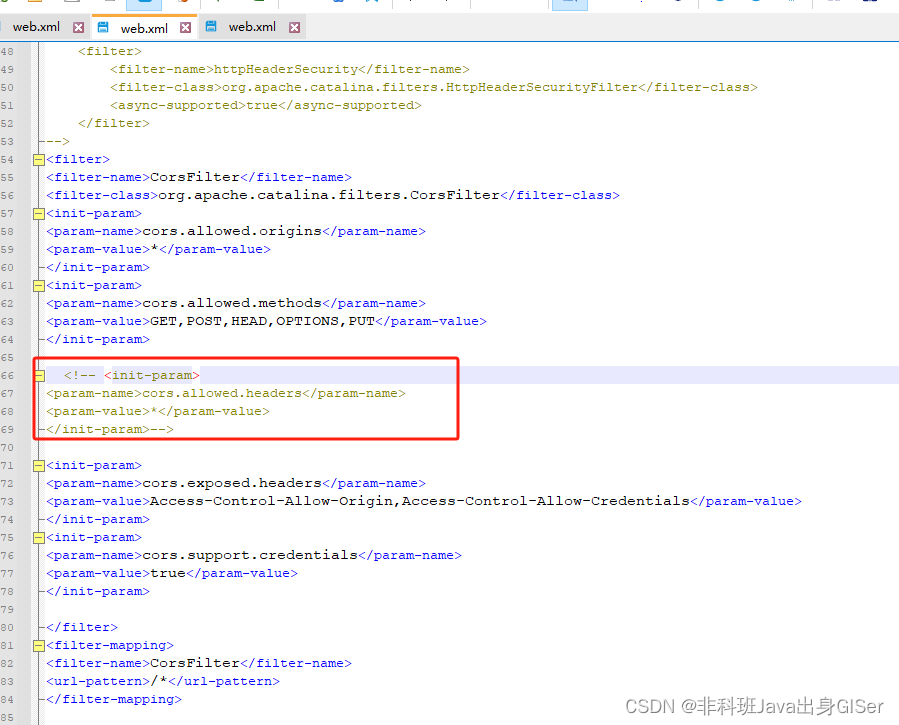
Task: Click the cors.allowed.methods param-name
Action: tap(232, 303)
